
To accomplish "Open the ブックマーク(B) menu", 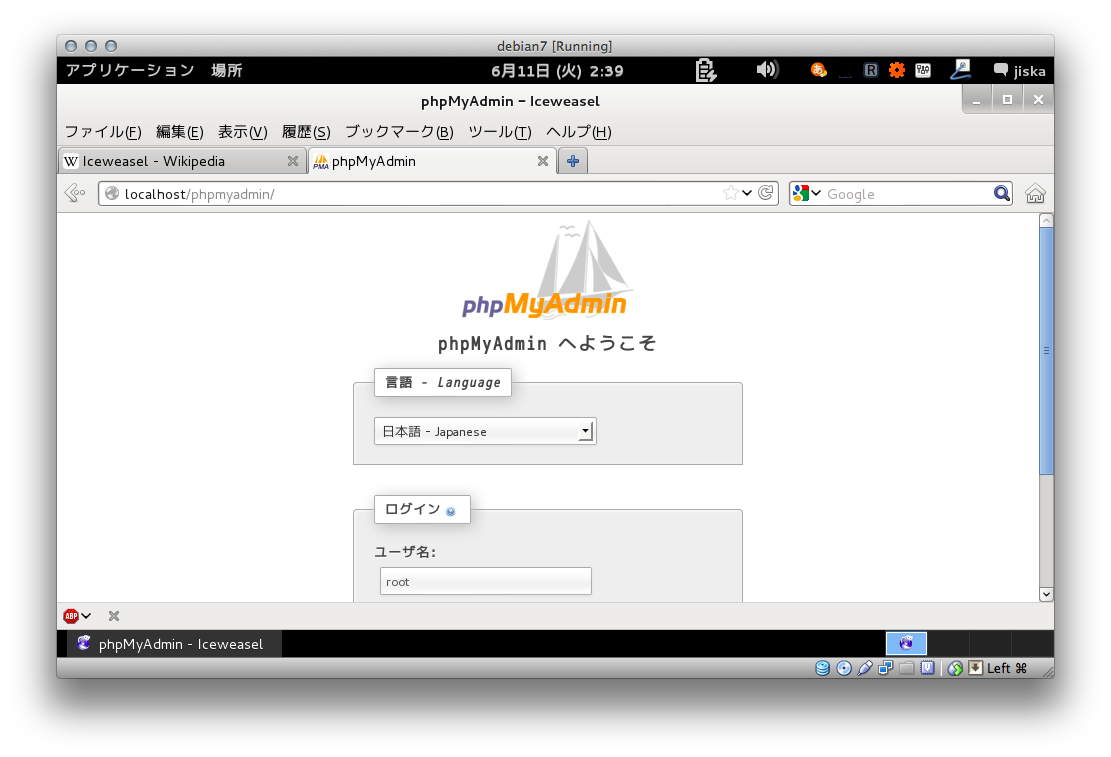I will 399,132.
